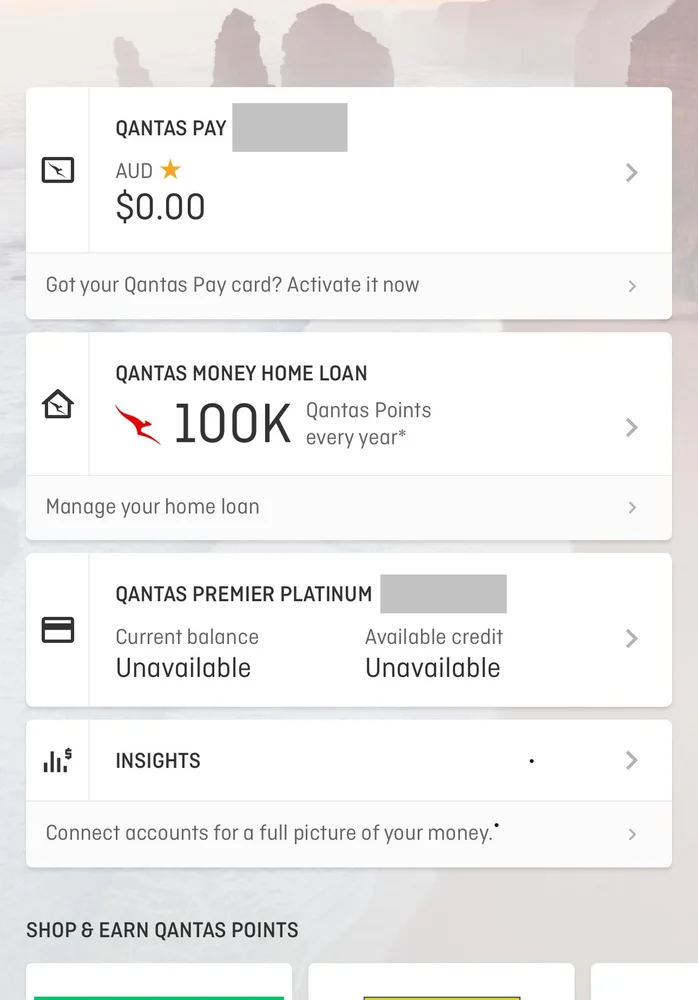
Task: Click the Qantas Pay card icon
Action: click(58, 171)
